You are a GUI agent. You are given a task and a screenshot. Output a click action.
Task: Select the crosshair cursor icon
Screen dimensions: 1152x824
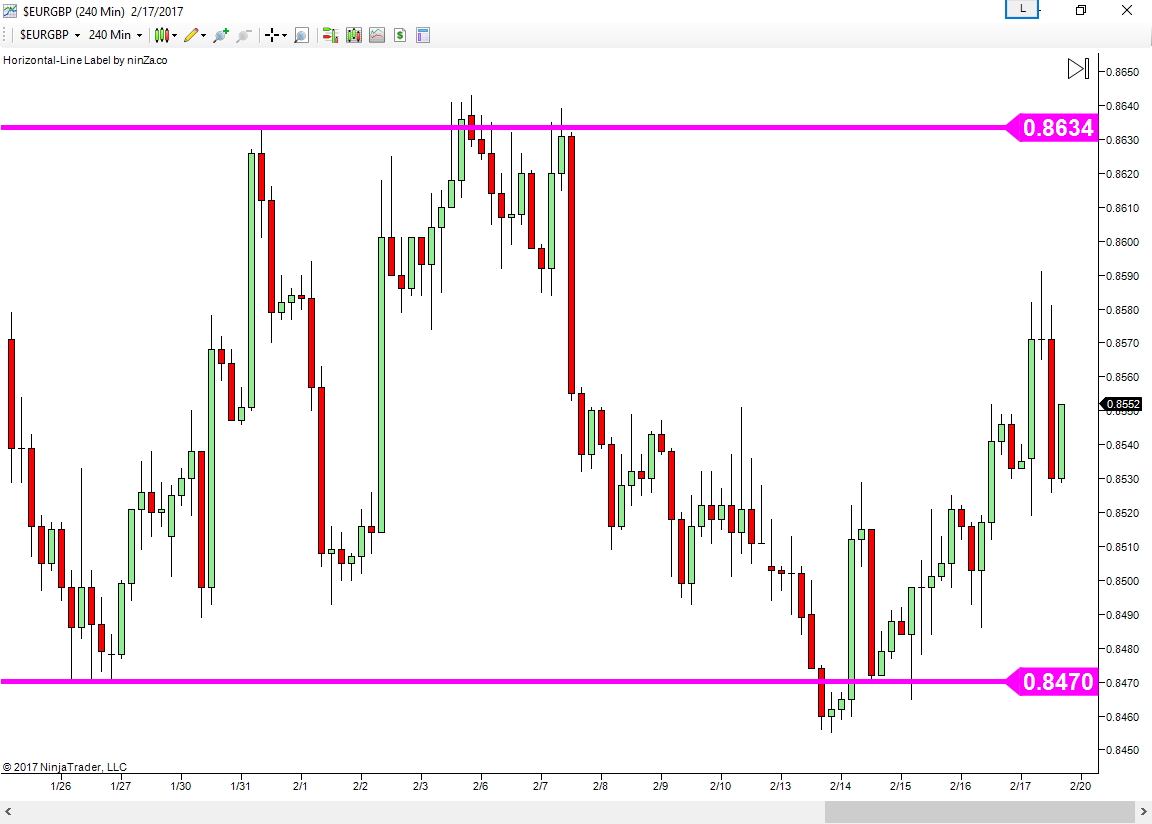(272, 35)
